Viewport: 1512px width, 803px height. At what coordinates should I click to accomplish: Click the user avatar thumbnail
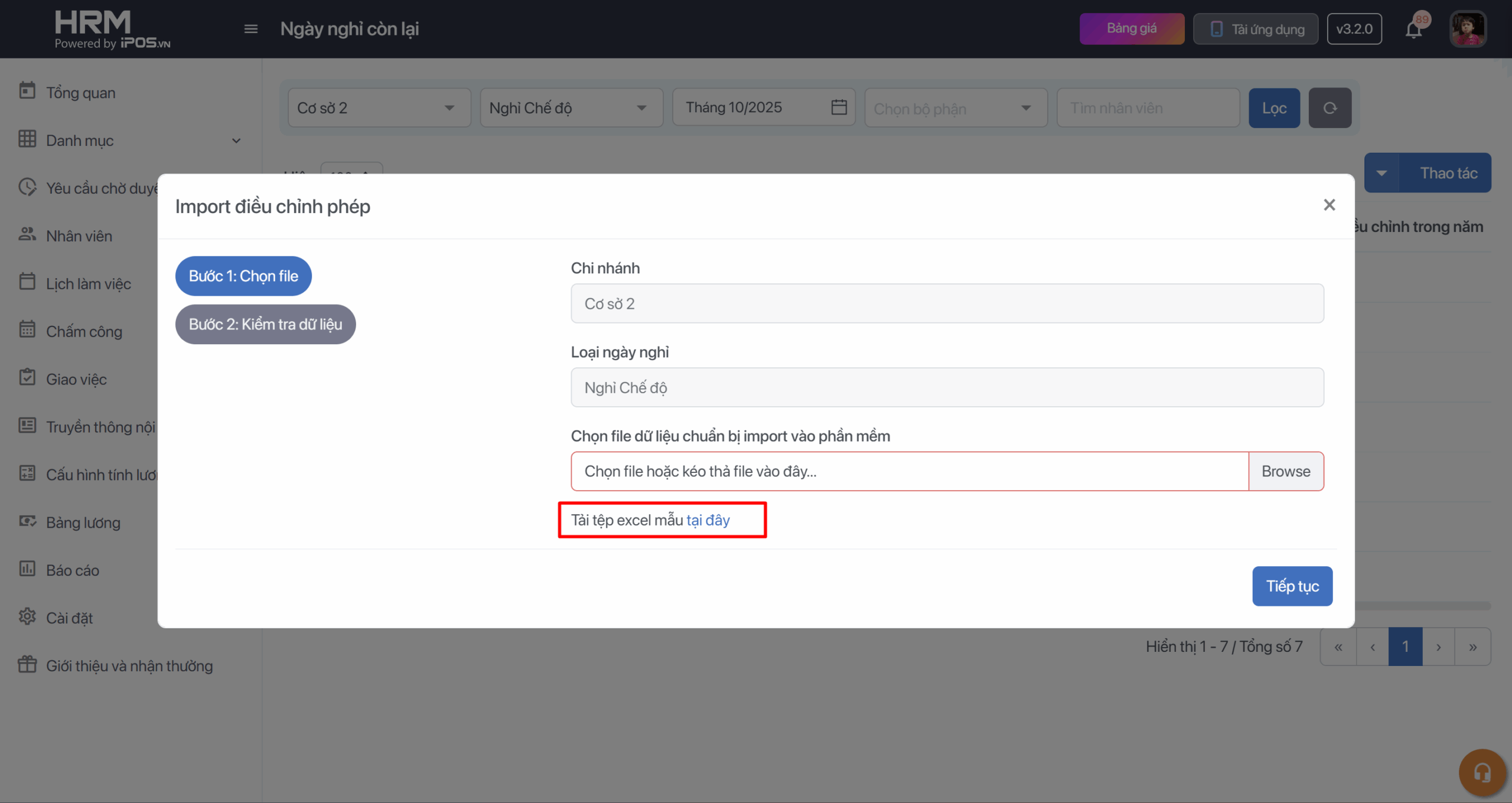point(1467,29)
